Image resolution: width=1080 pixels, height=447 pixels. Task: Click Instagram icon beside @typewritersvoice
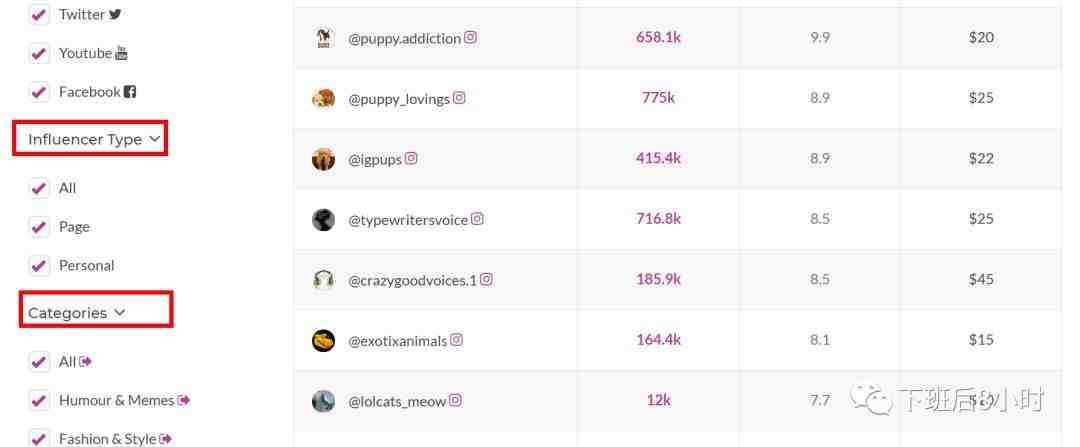pyautogui.click(x=477, y=219)
